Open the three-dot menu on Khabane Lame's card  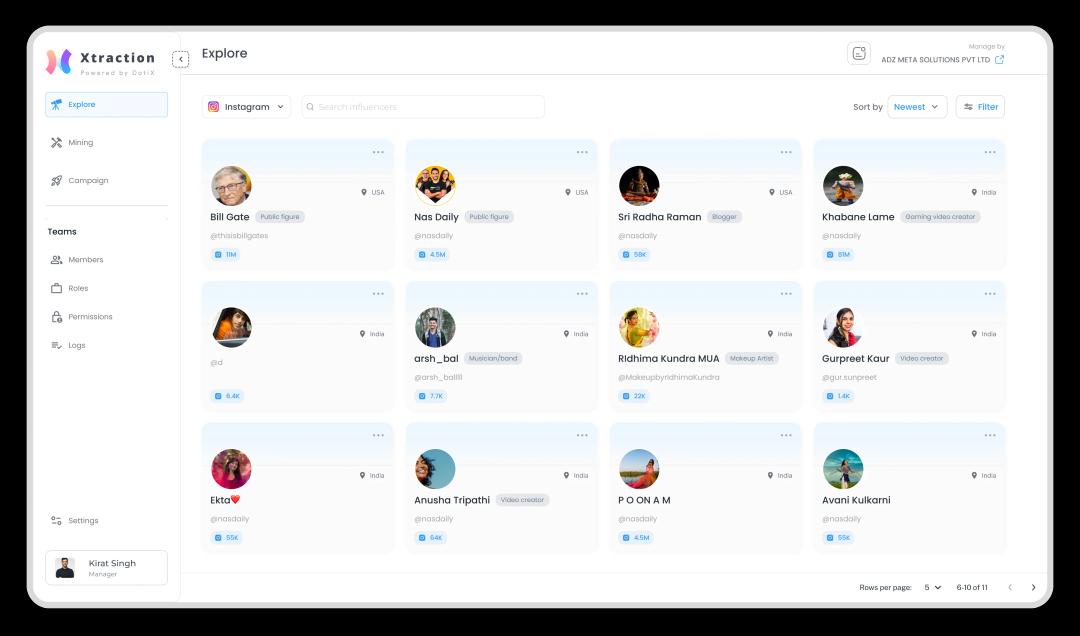(990, 152)
